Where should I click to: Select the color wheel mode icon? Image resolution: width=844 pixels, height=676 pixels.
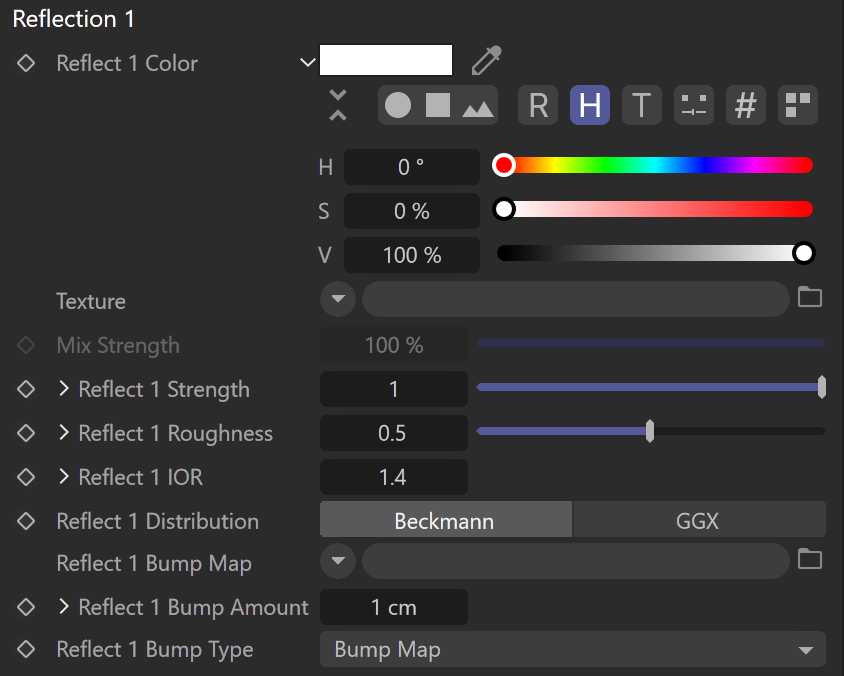click(398, 105)
